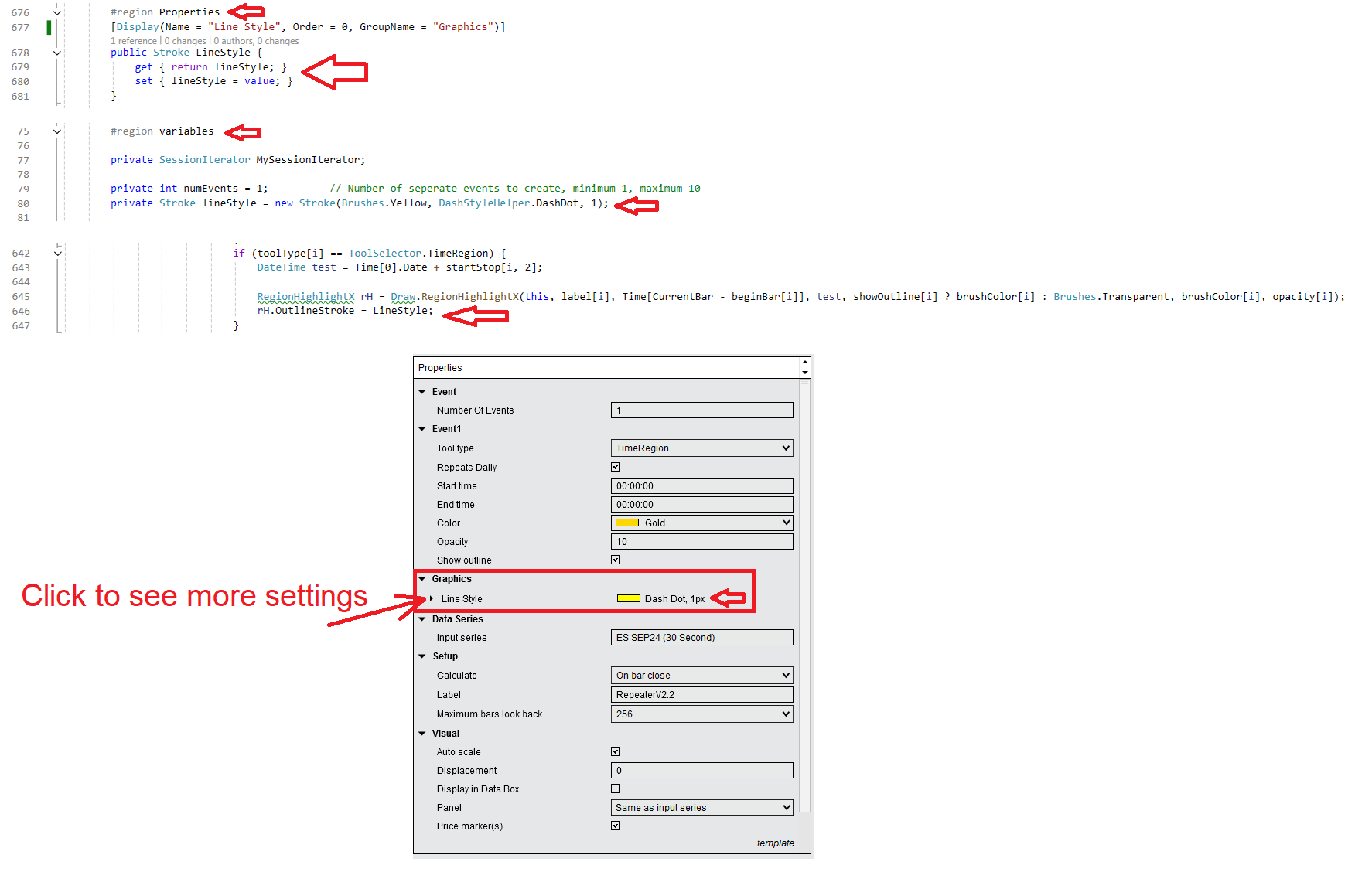Click 'ToolSelector' in line 642
The width and height of the screenshot is (1372, 872).
point(385,254)
